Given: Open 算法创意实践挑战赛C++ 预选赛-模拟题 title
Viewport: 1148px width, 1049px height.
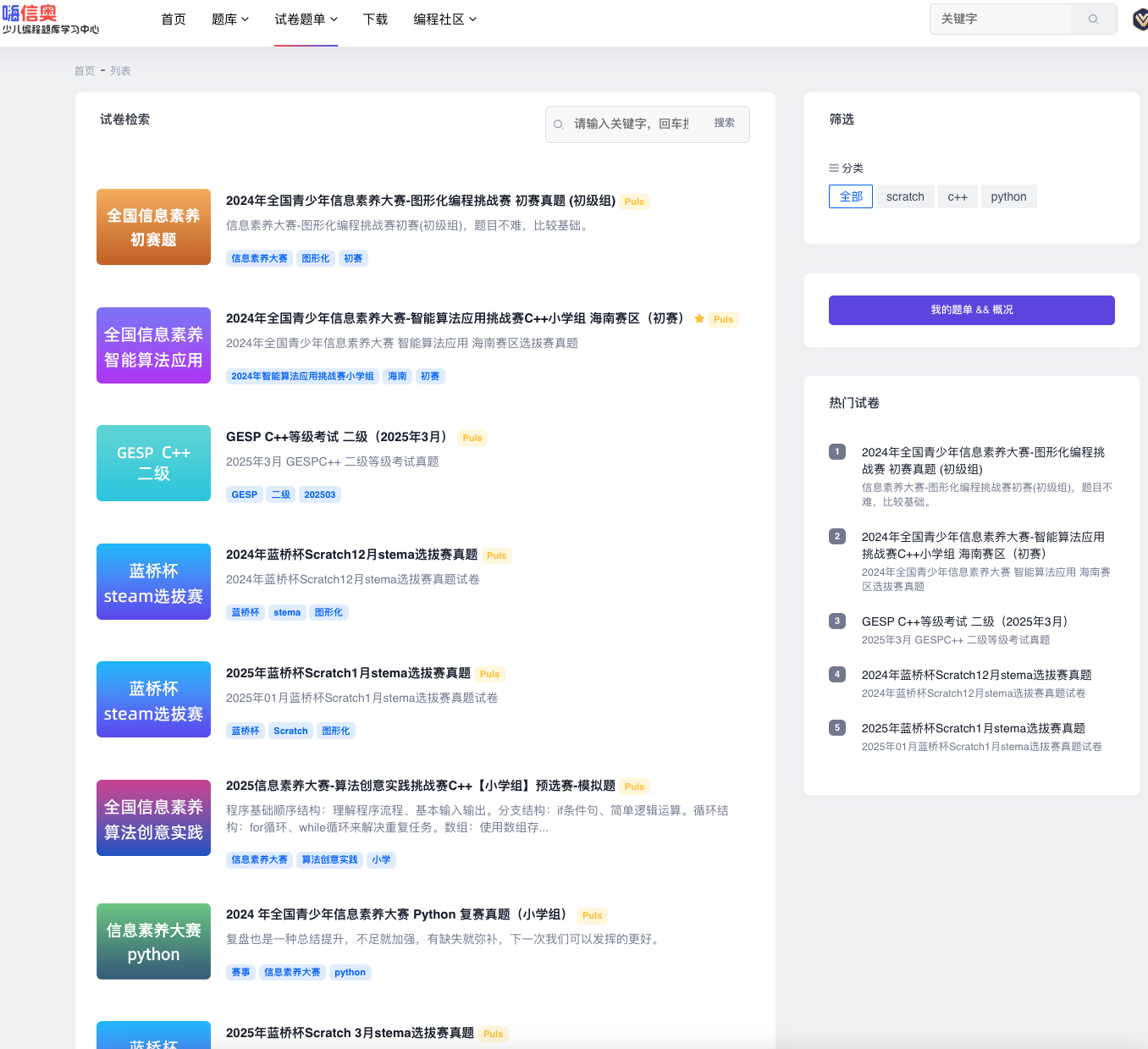Looking at the screenshot, I should click(421, 786).
